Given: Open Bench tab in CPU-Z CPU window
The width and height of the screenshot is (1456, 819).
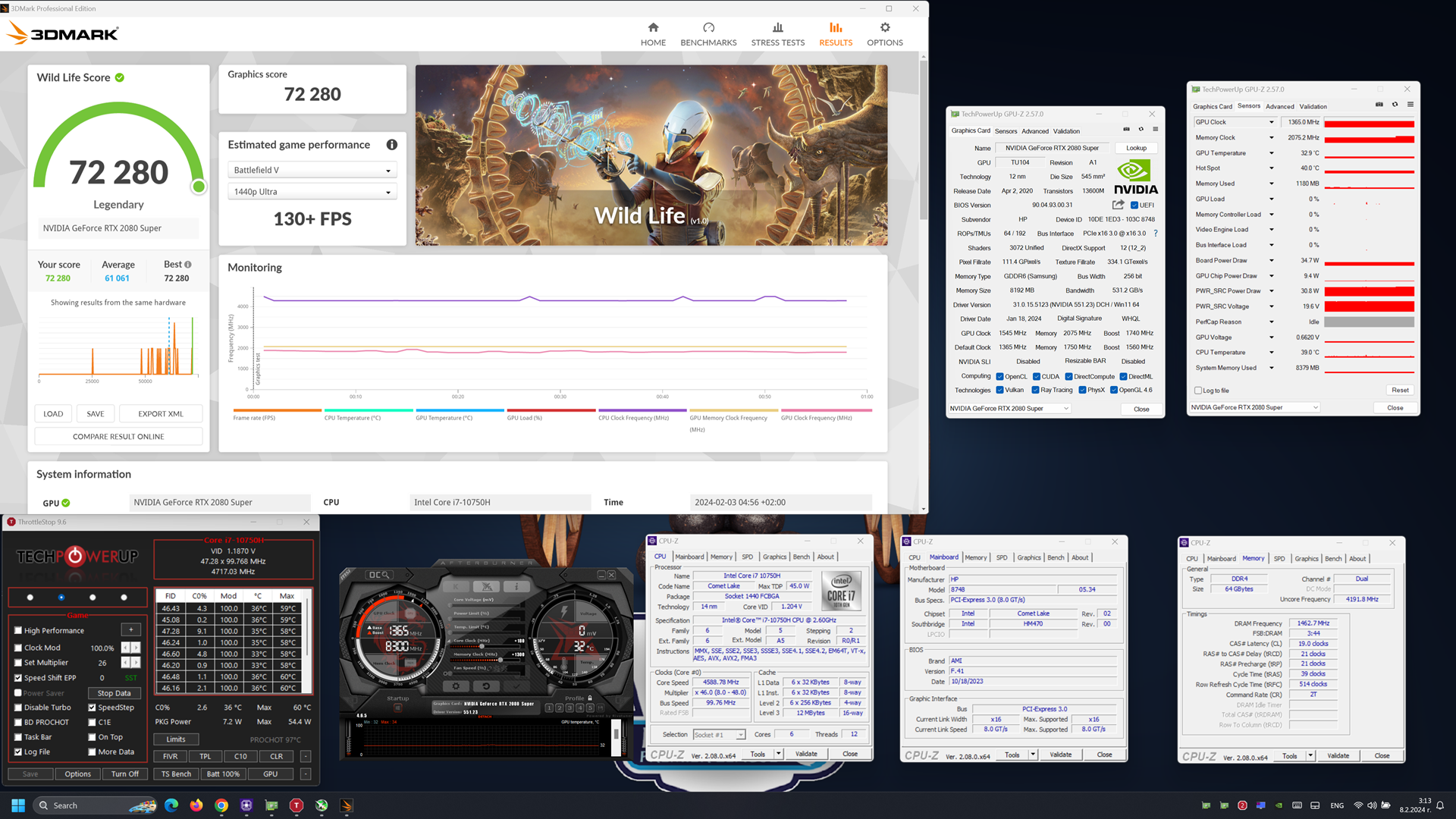Looking at the screenshot, I should point(801,557).
